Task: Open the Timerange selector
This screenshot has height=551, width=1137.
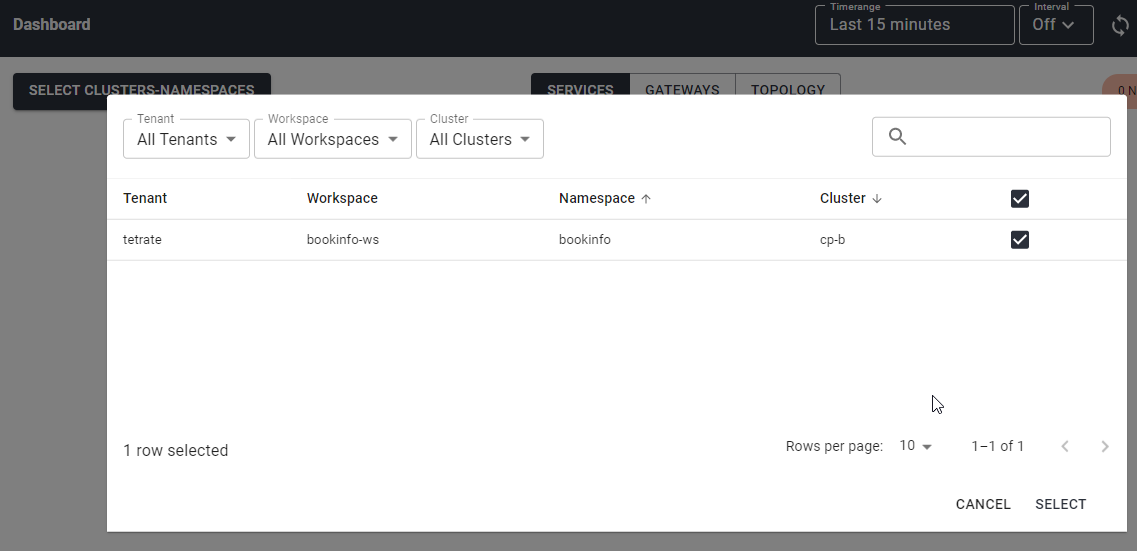Action: point(914,25)
